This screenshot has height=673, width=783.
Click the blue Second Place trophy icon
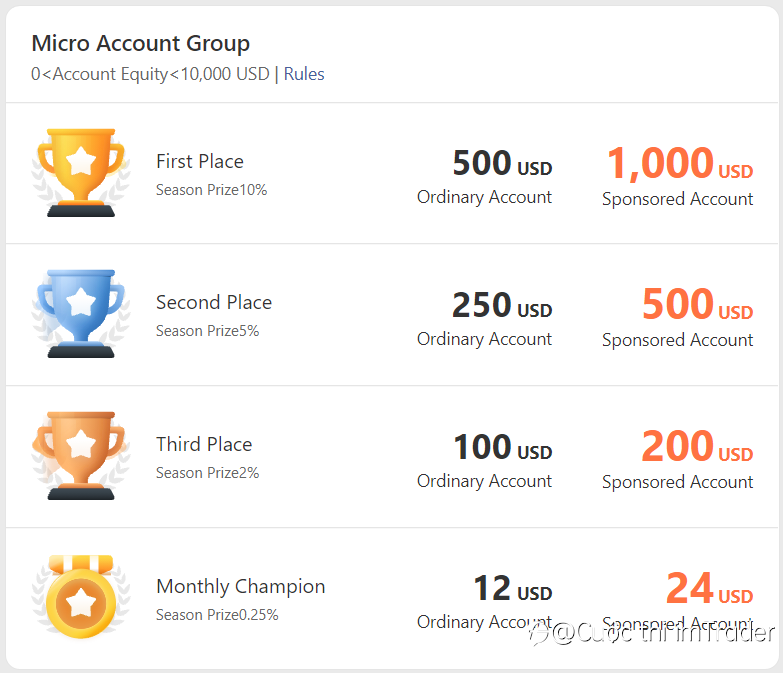[x=81, y=314]
